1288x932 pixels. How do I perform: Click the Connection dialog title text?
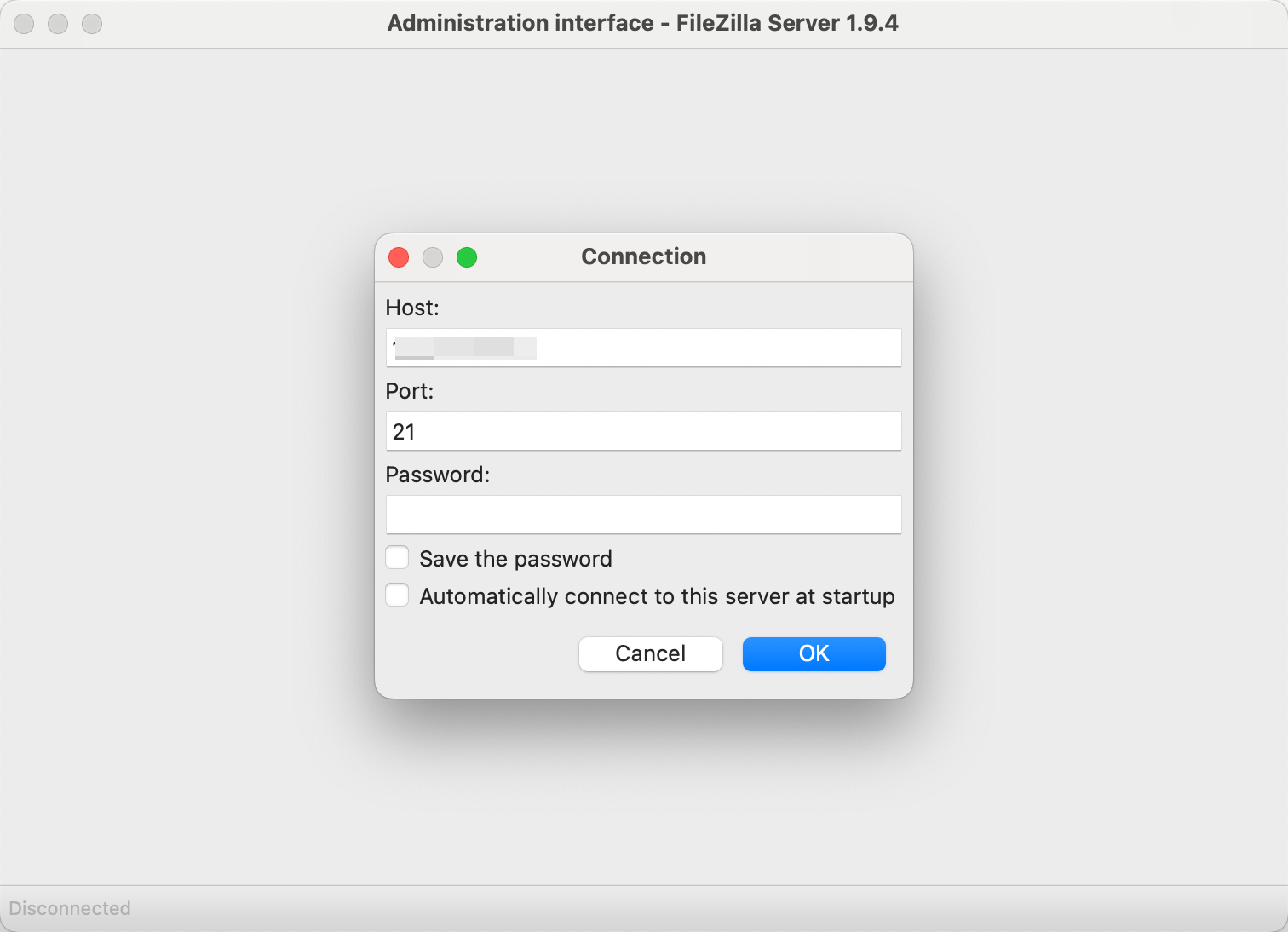644,256
